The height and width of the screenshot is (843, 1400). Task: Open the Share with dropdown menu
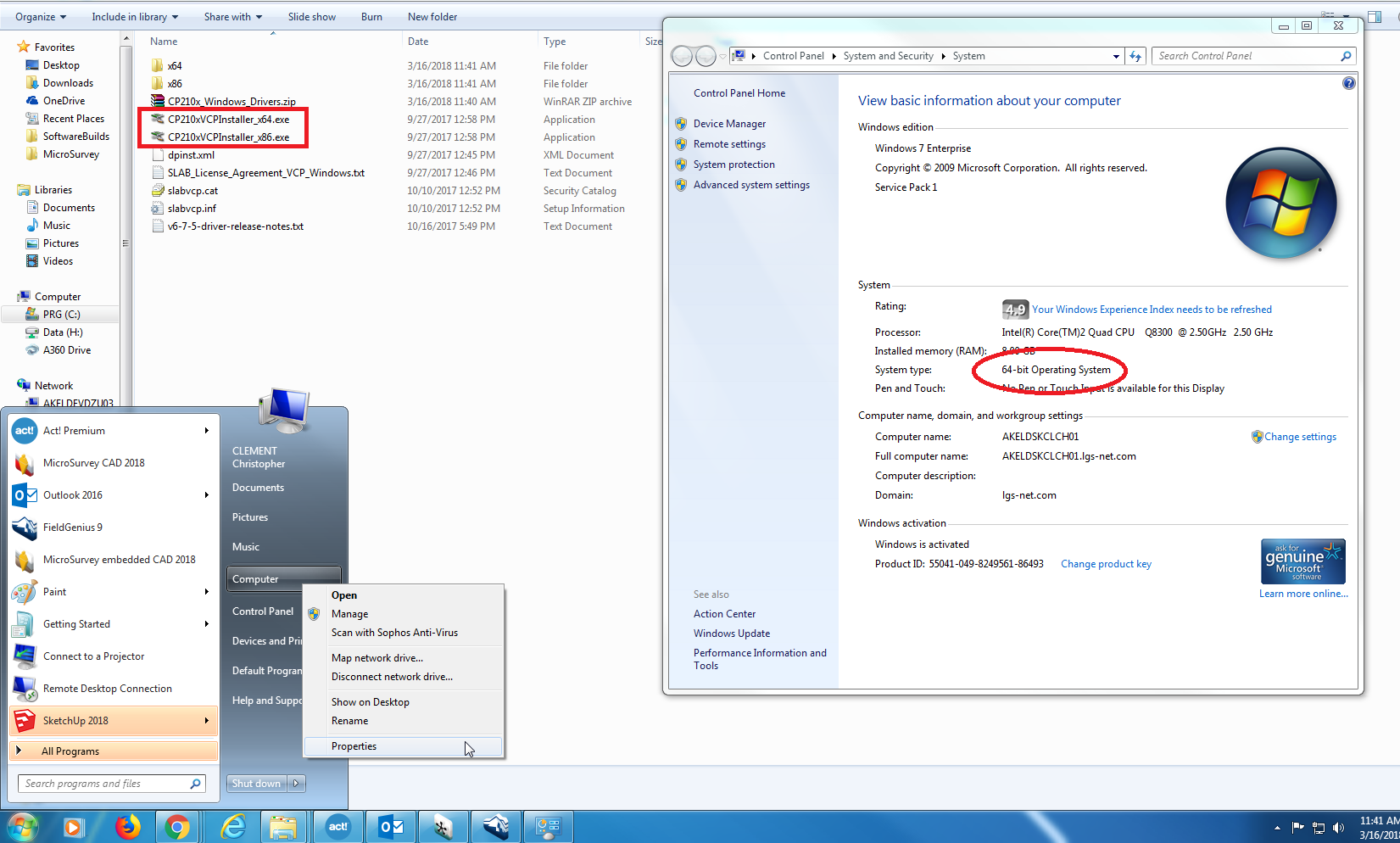coord(232,17)
